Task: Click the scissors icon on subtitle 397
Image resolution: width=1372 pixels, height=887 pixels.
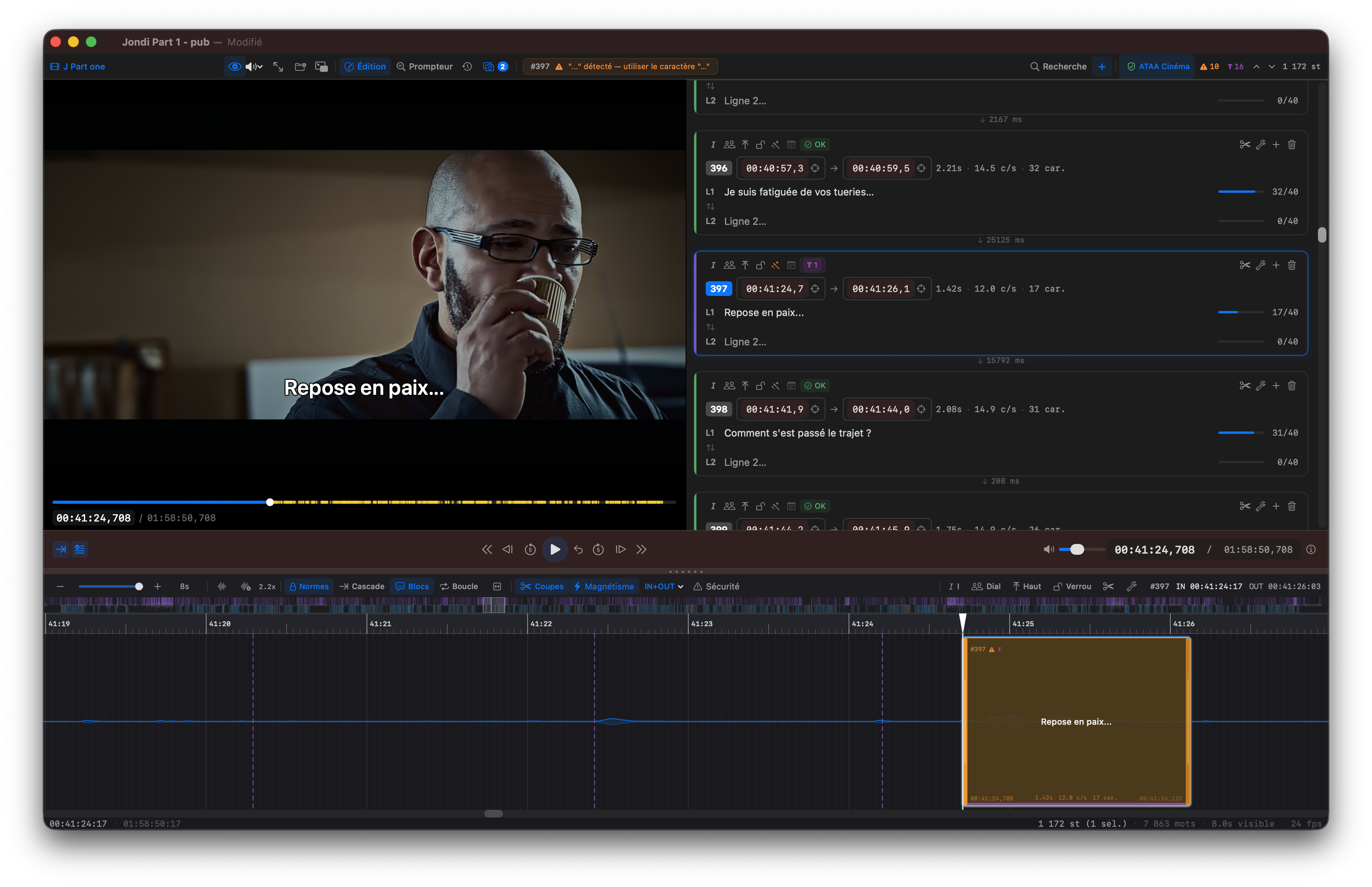Action: tap(1244, 265)
